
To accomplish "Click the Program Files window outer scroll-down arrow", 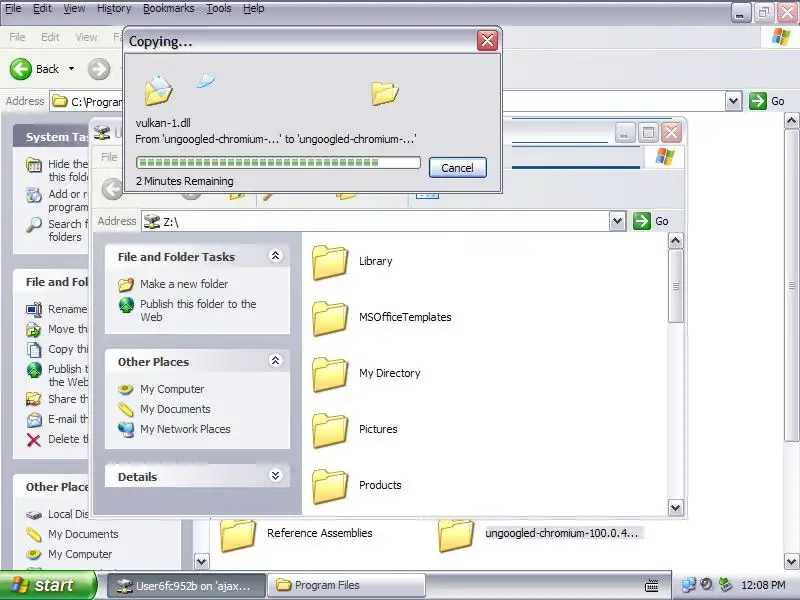I will [x=791, y=562].
